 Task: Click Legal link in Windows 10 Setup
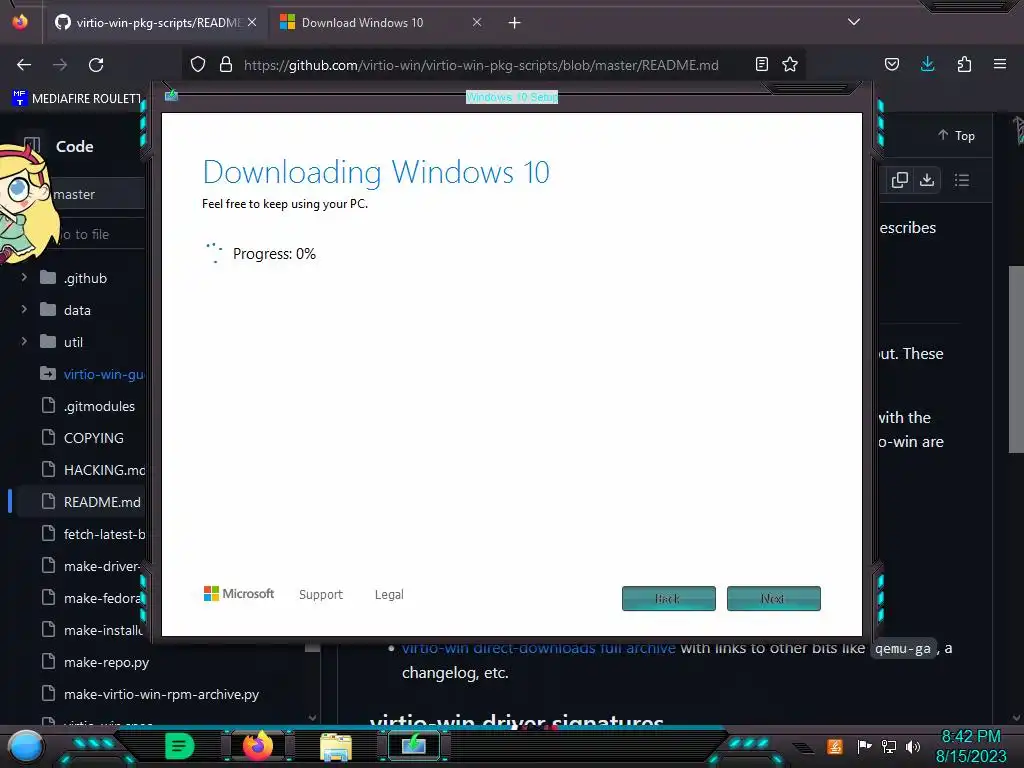tap(389, 594)
